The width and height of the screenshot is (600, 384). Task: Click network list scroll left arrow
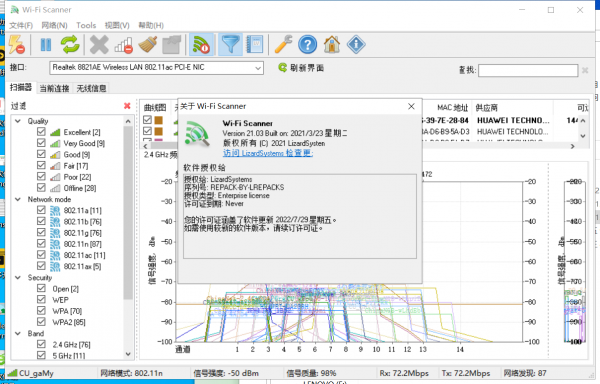point(145,146)
